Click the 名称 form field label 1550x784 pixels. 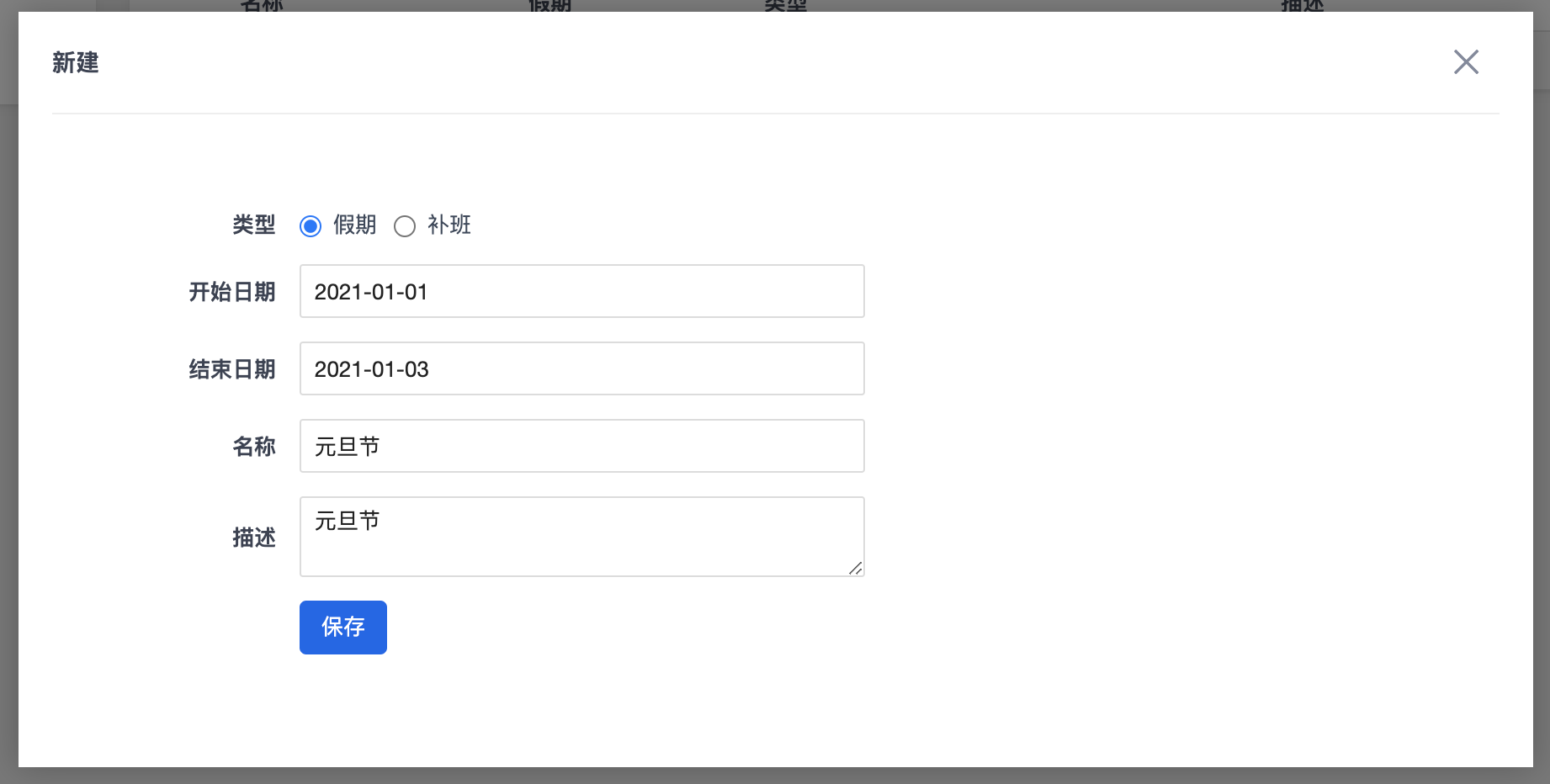[x=253, y=447]
